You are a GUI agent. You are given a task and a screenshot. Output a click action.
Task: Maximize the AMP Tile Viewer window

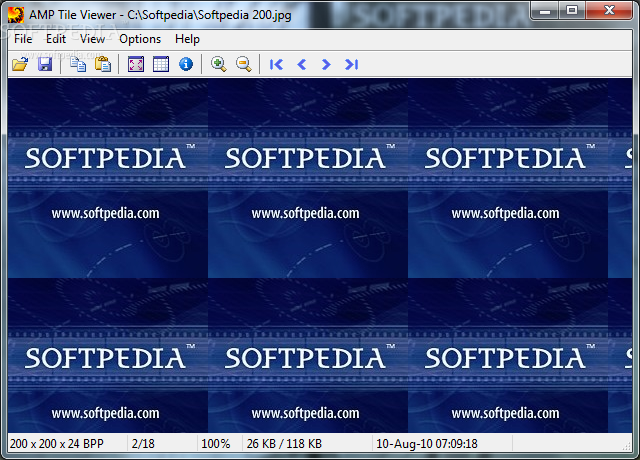(x=572, y=10)
